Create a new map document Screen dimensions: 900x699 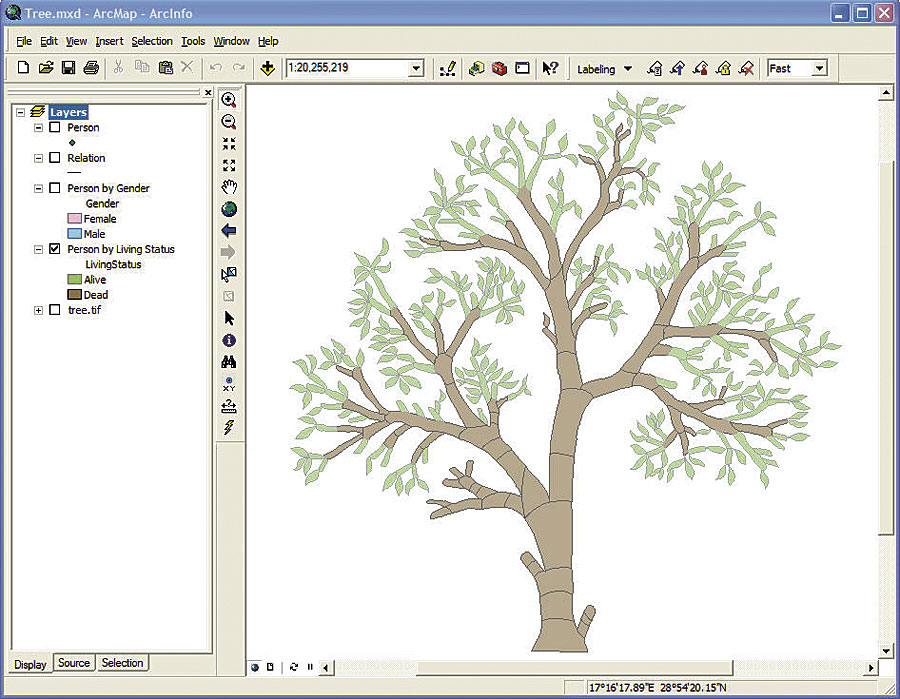pos(23,68)
